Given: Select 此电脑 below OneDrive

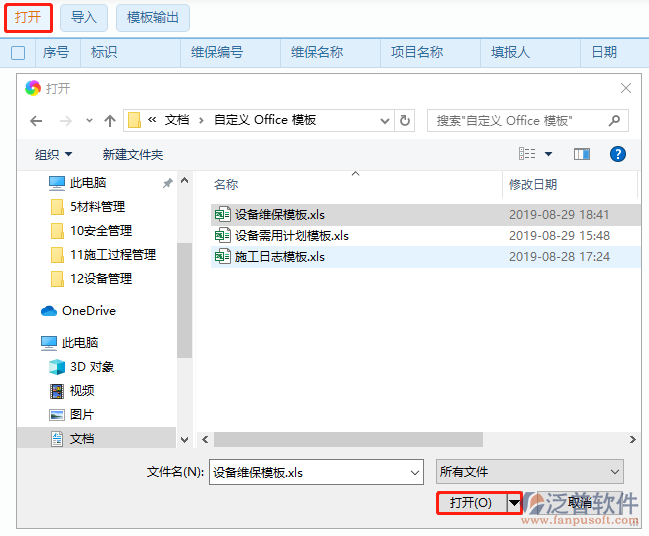Looking at the screenshot, I should (70, 343).
